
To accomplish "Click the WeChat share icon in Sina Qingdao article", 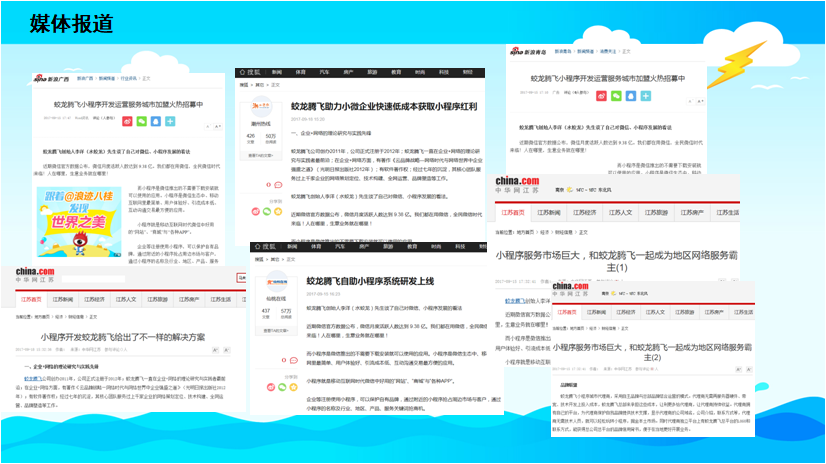I will click(x=617, y=96).
